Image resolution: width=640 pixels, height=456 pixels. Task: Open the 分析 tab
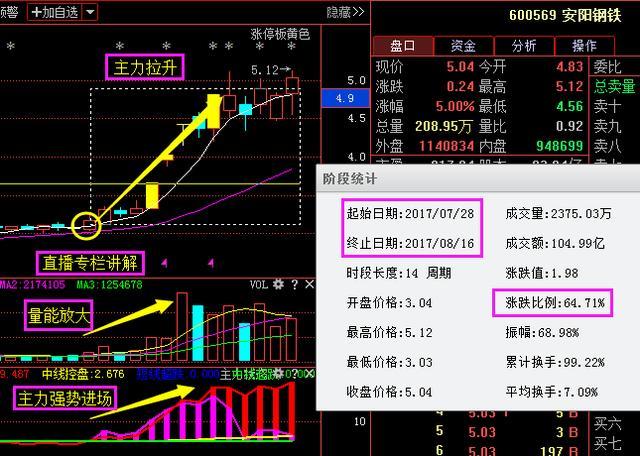click(x=524, y=46)
